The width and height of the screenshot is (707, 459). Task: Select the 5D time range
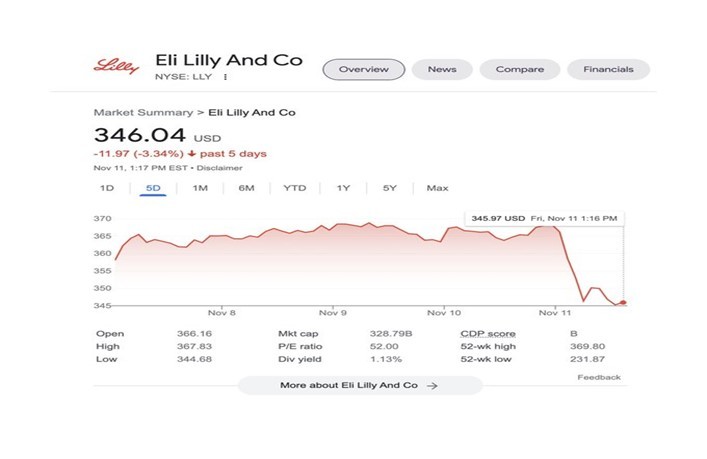click(x=153, y=188)
